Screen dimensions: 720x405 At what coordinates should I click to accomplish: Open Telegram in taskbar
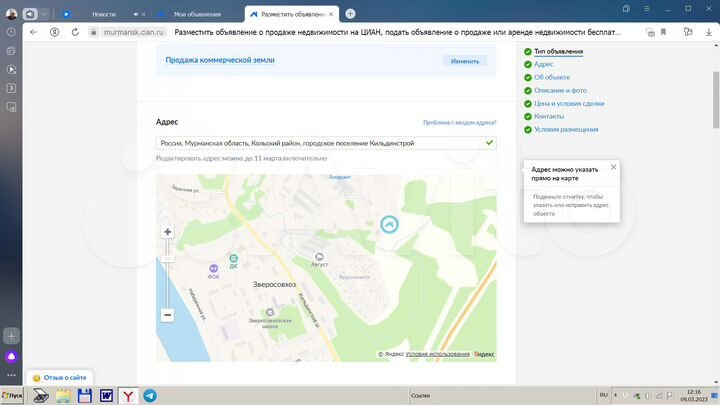tap(150, 395)
